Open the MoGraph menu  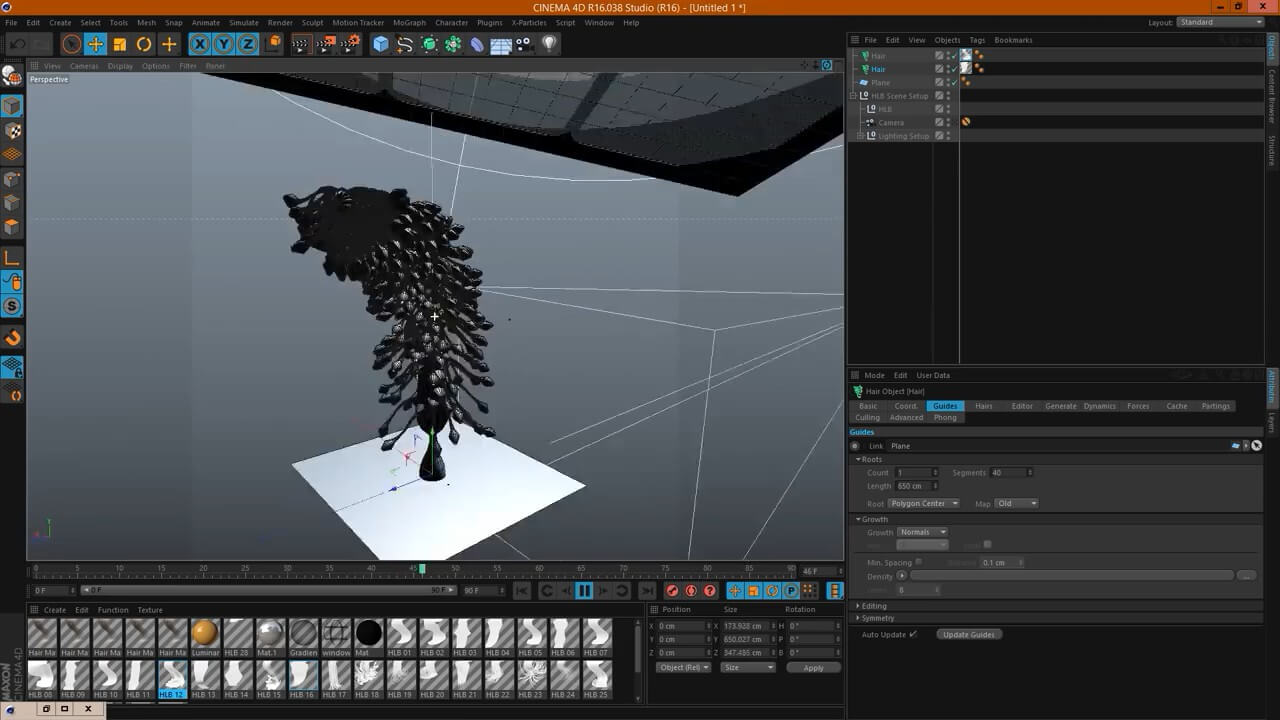tap(410, 22)
